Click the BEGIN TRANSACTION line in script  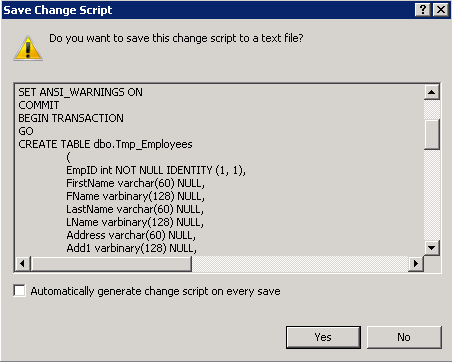point(71,118)
